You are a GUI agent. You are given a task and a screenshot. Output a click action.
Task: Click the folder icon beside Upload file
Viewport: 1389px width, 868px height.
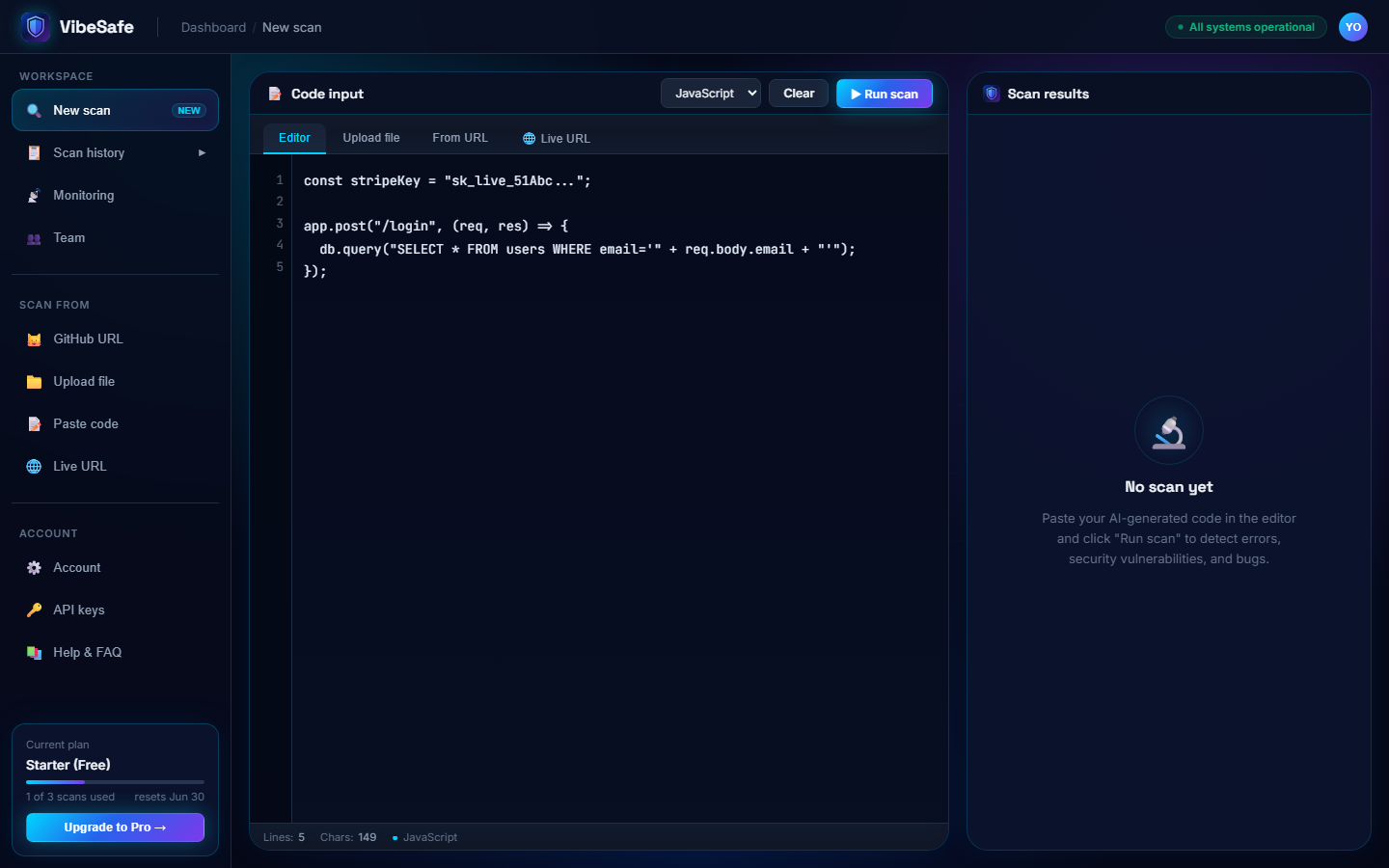tap(34, 382)
